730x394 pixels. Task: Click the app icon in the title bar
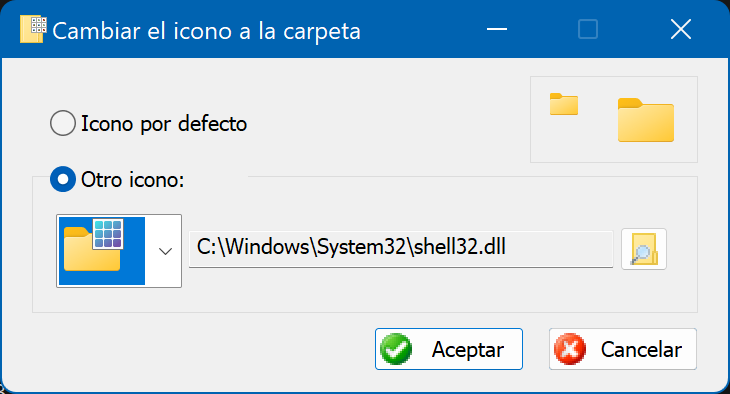tap(33, 29)
